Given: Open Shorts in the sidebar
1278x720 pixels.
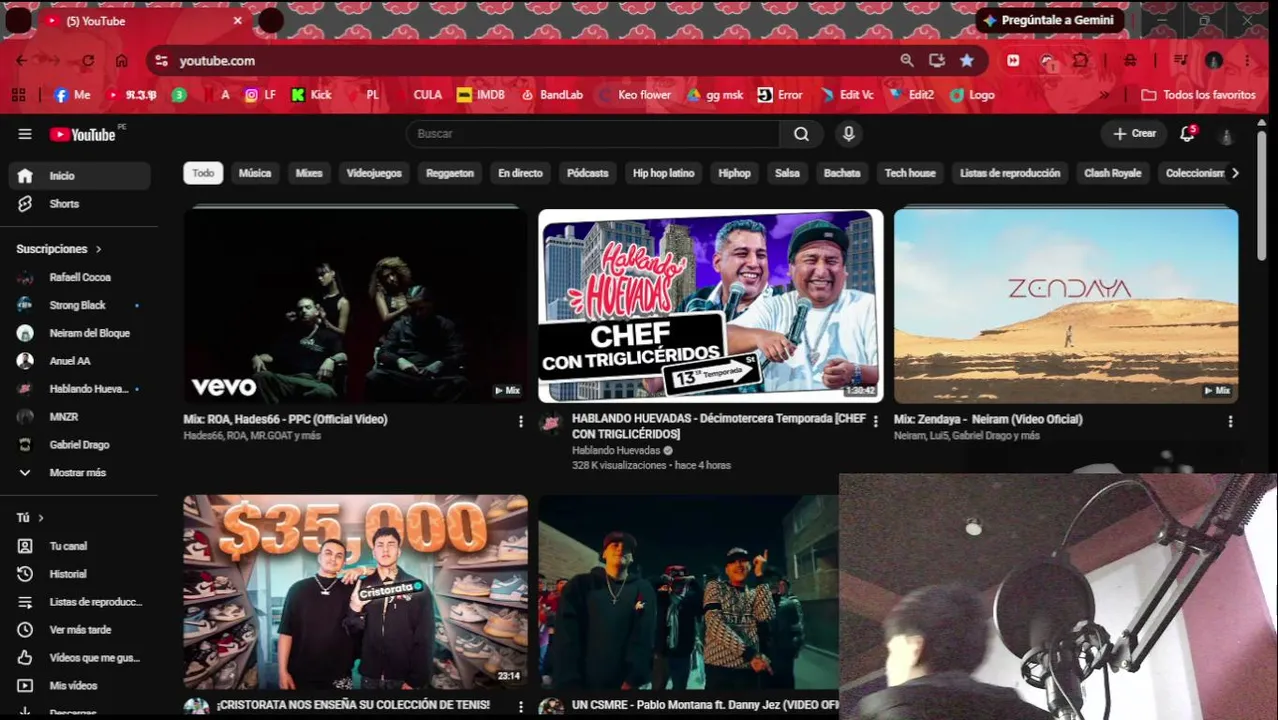Looking at the screenshot, I should (80, 204).
